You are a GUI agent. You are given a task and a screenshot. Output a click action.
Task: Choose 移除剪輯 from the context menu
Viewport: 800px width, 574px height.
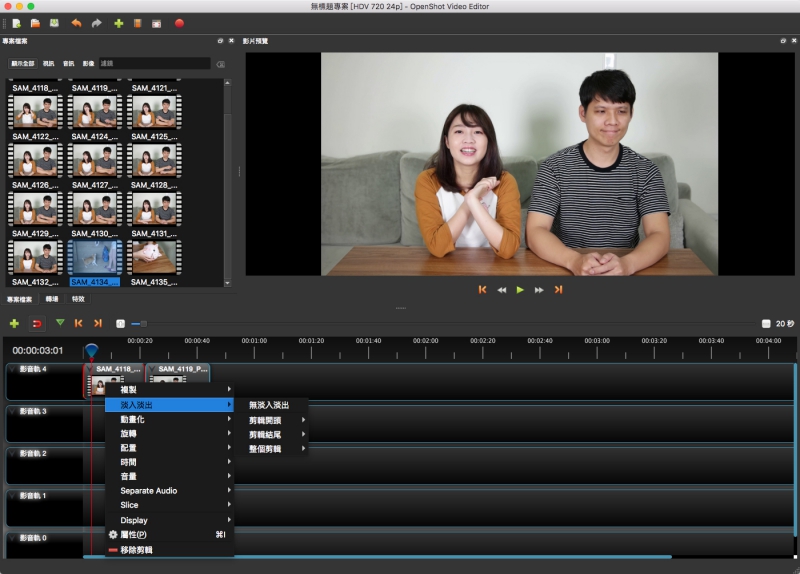coord(137,550)
